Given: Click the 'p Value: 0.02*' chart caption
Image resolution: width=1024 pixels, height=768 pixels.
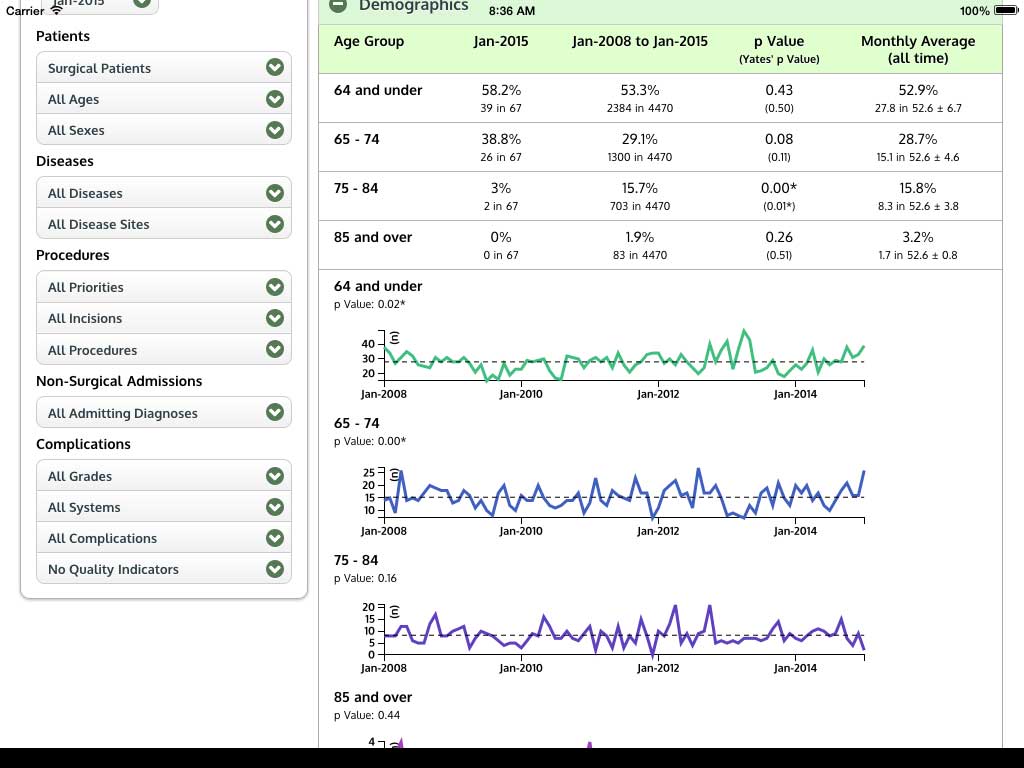Looking at the screenshot, I should pyautogui.click(x=370, y=304).
